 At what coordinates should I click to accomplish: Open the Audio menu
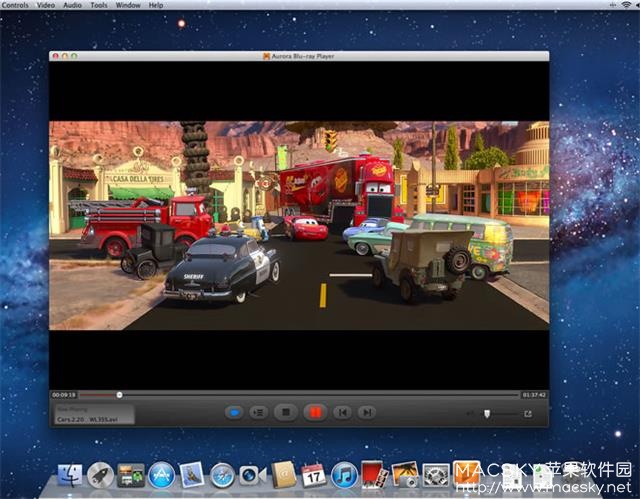[72, 5]
